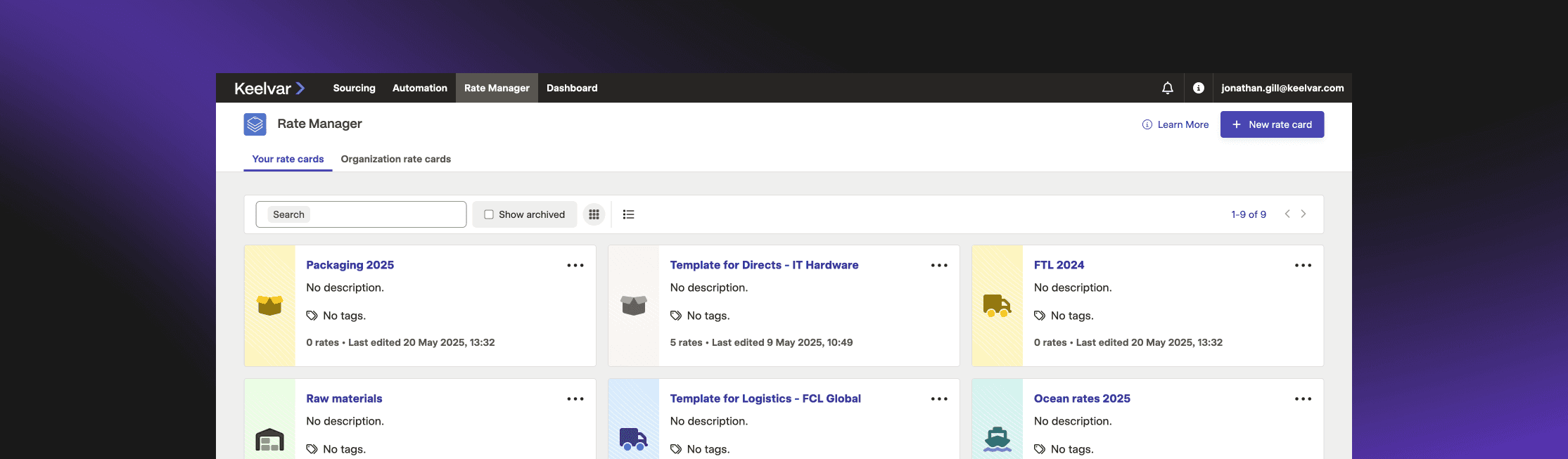
Task: Click the tag icon on Template for Directs
Action: (676, 316)
